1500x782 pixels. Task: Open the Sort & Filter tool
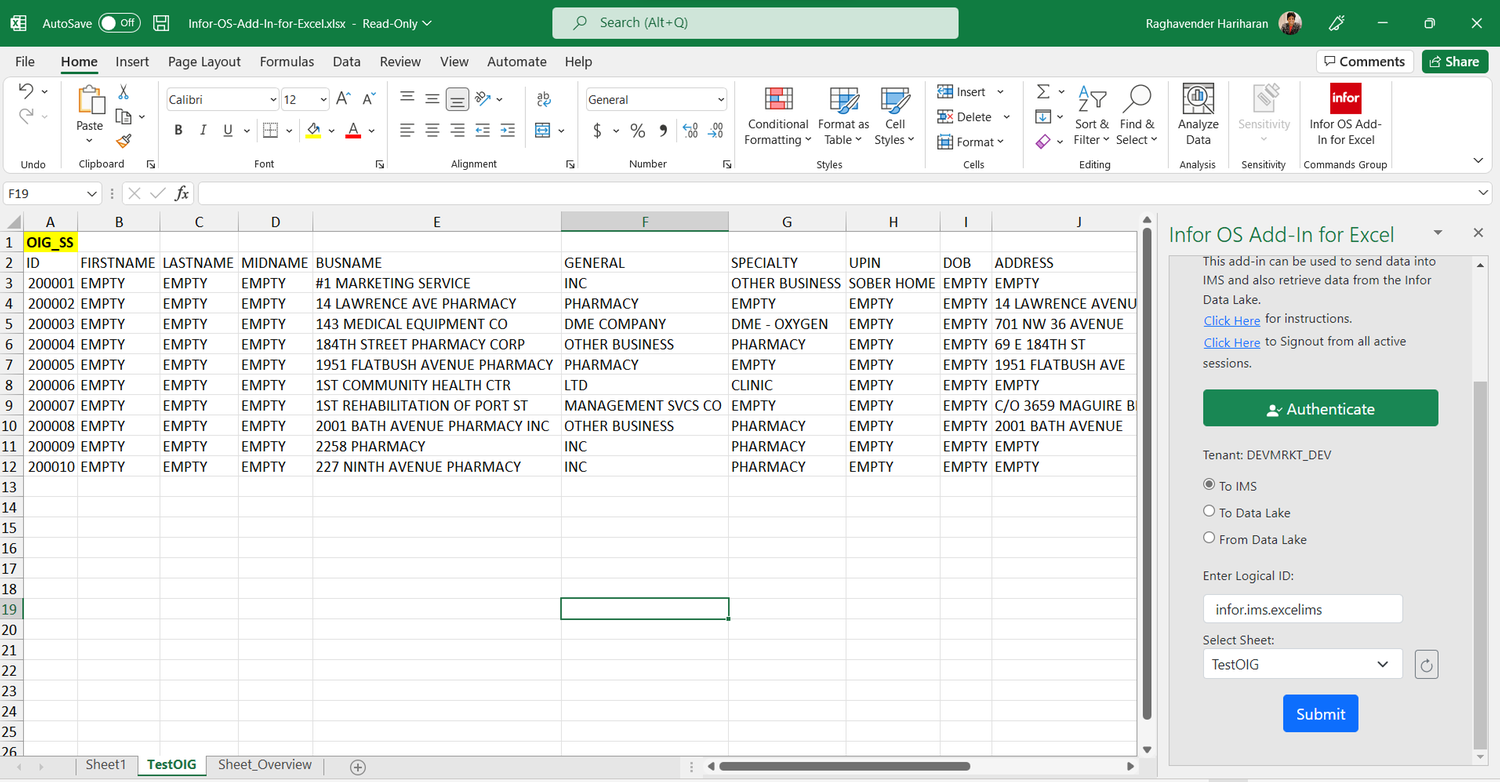point(1092,116)
